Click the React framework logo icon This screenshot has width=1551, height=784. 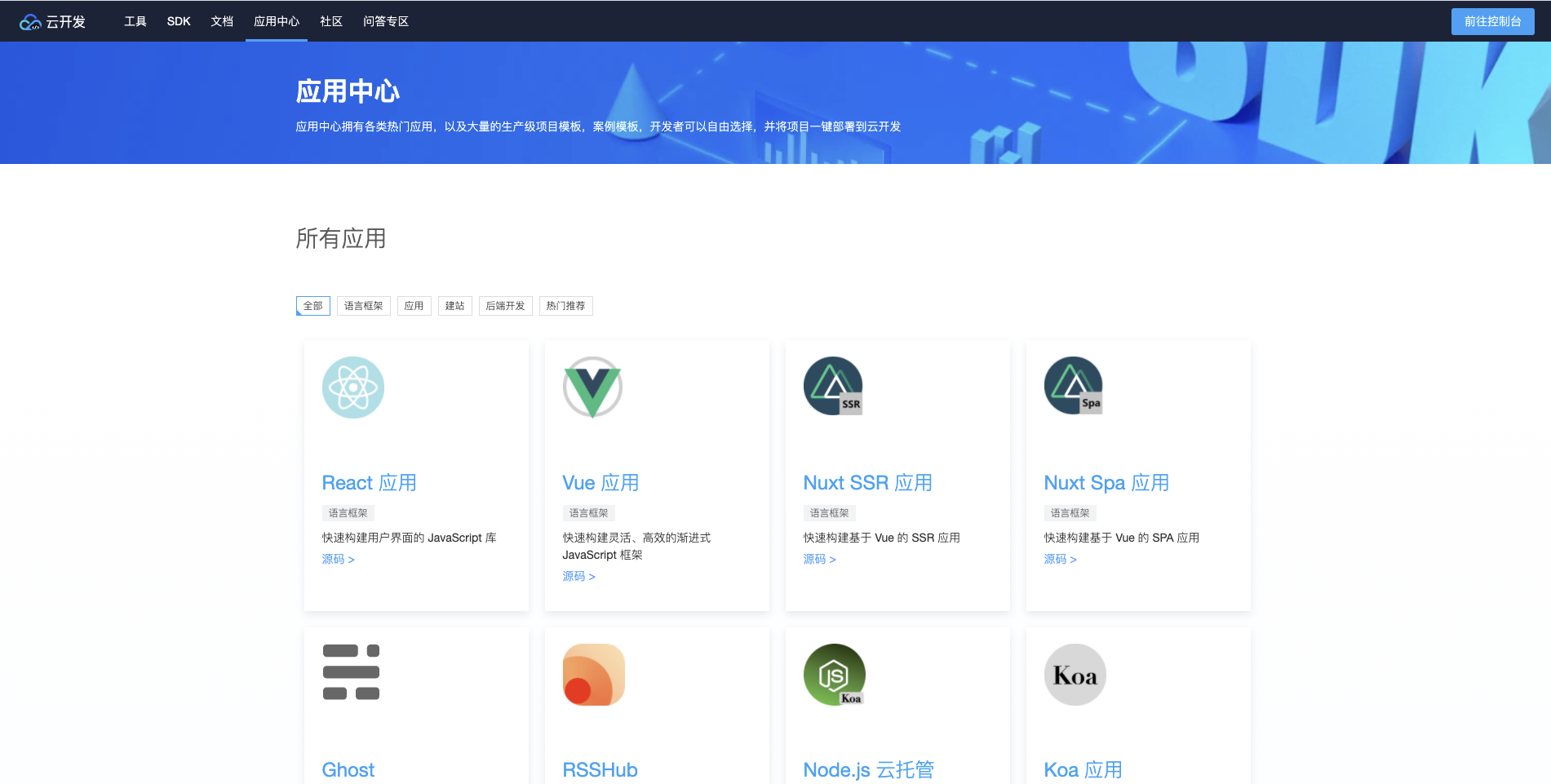coord(353,388)
